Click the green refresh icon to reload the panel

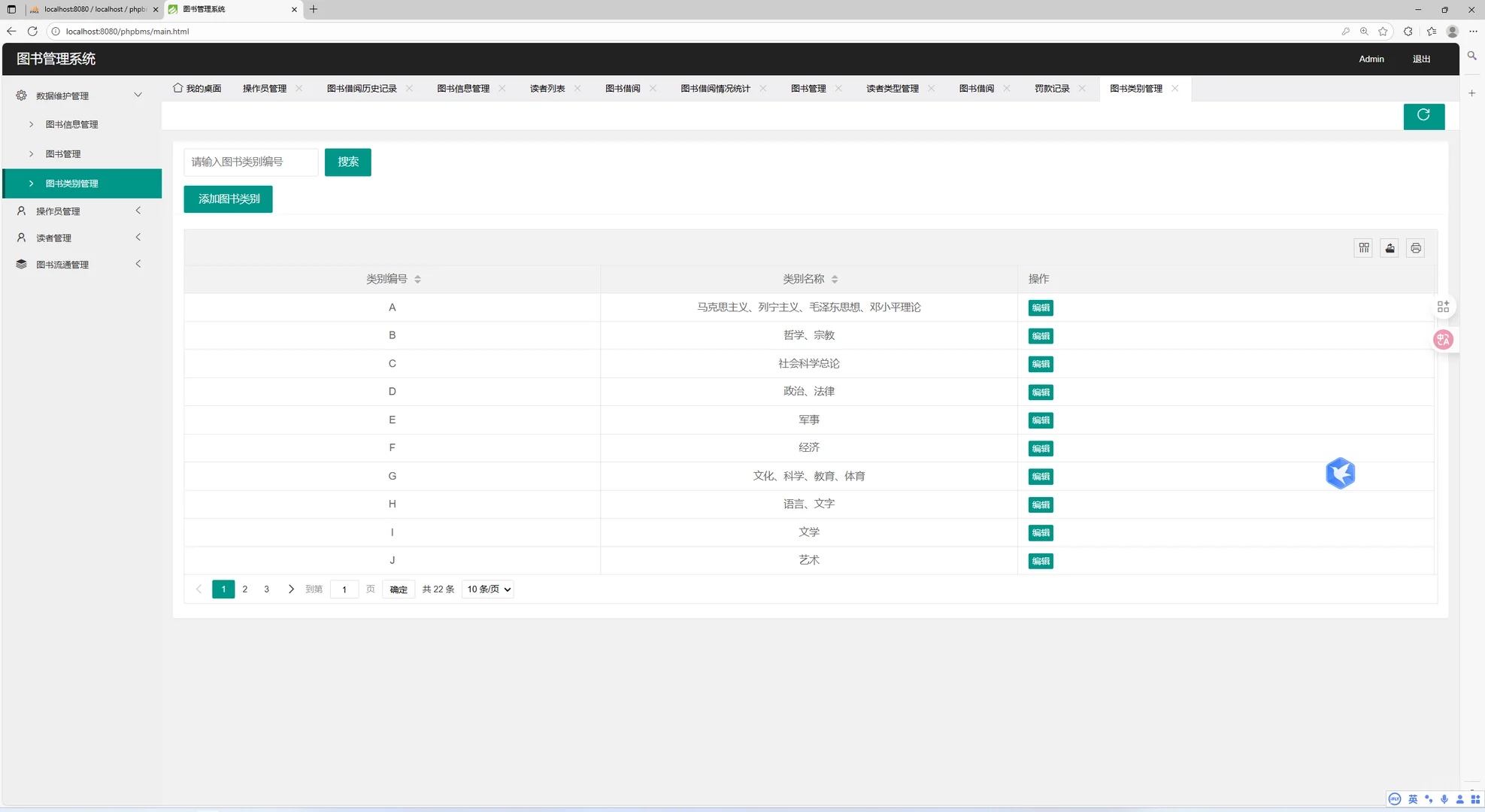click(1423, 116)
